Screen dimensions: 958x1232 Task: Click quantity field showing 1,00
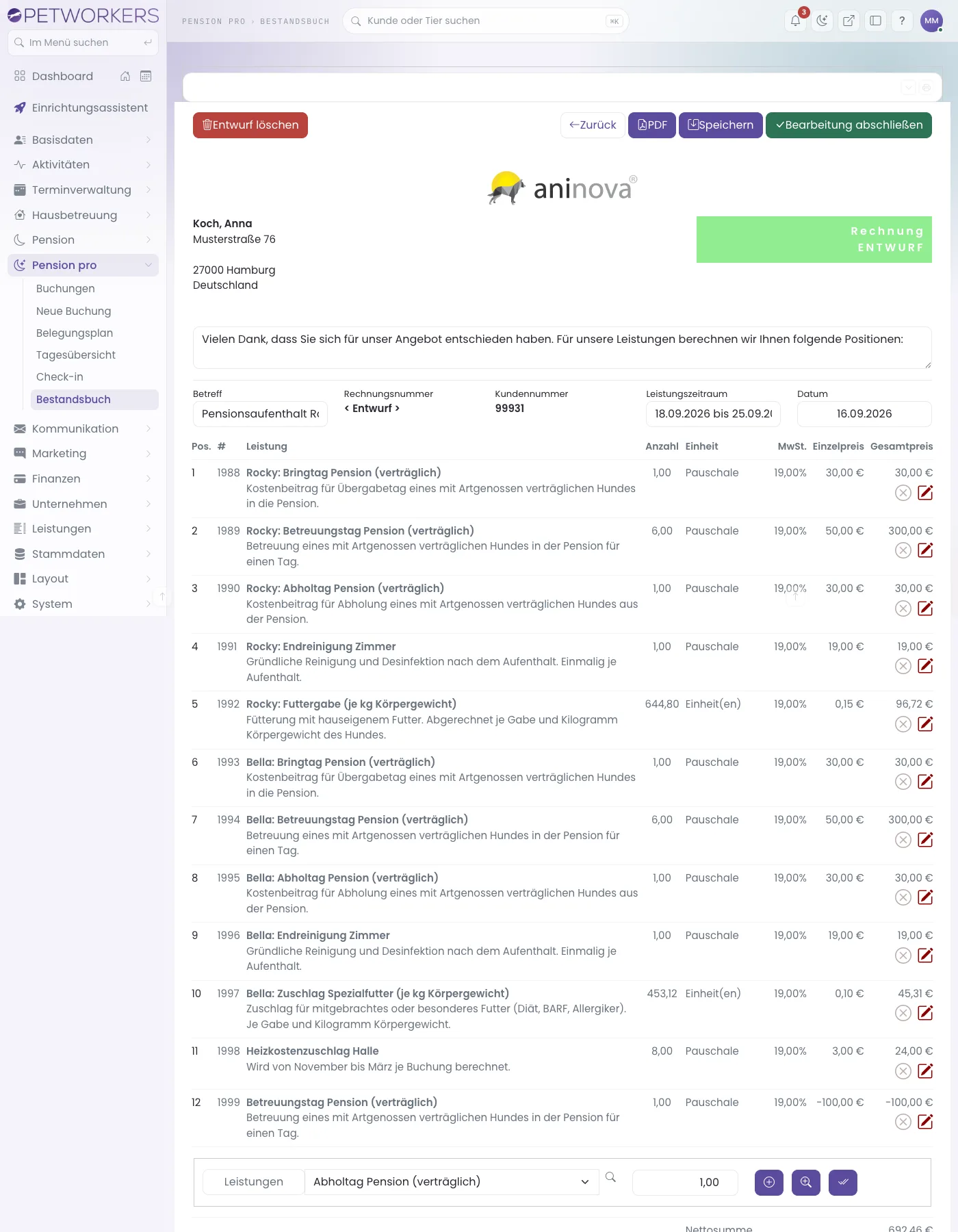(x=685, y=1182)
